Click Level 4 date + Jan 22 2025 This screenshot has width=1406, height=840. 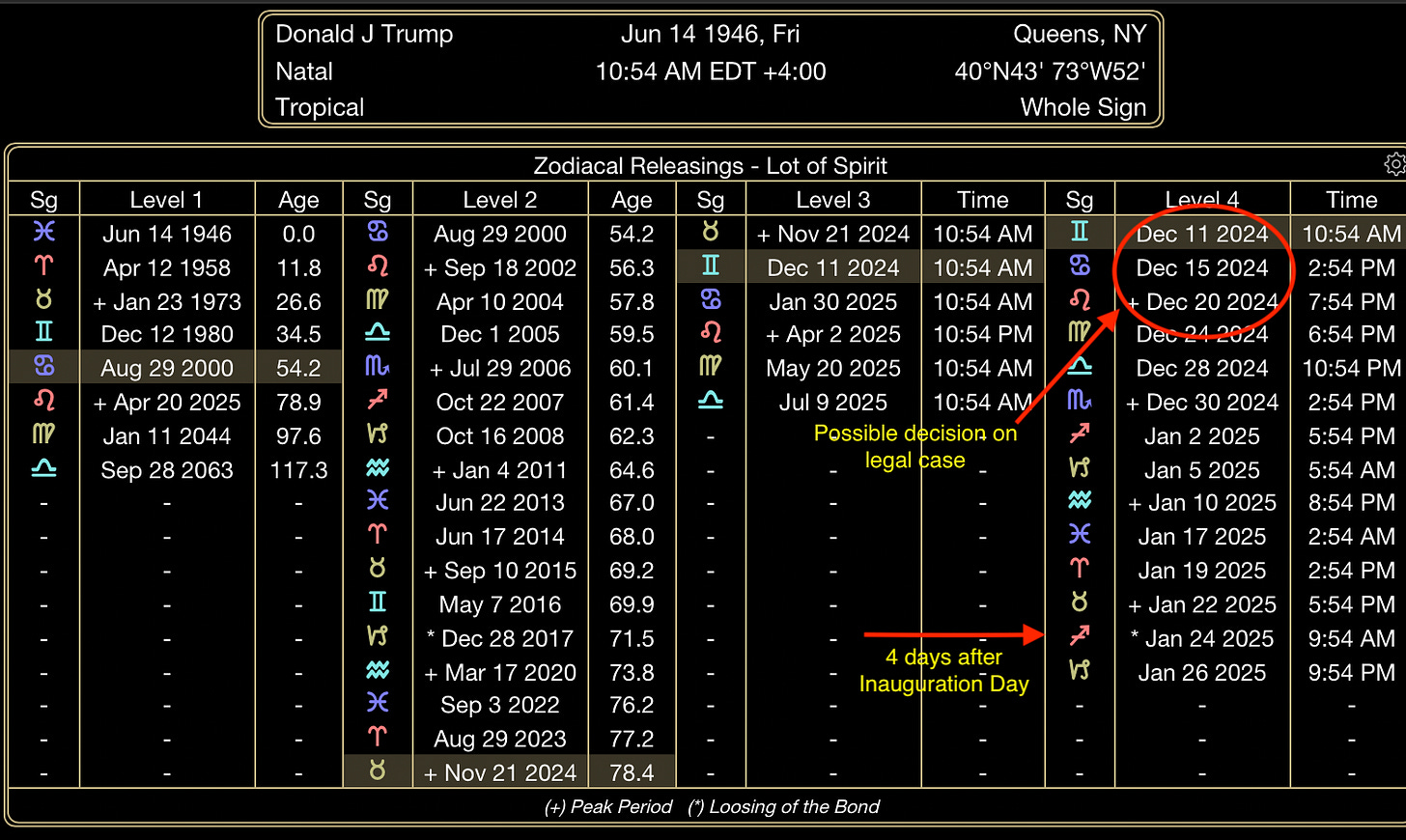click(x=1202, y=604)
